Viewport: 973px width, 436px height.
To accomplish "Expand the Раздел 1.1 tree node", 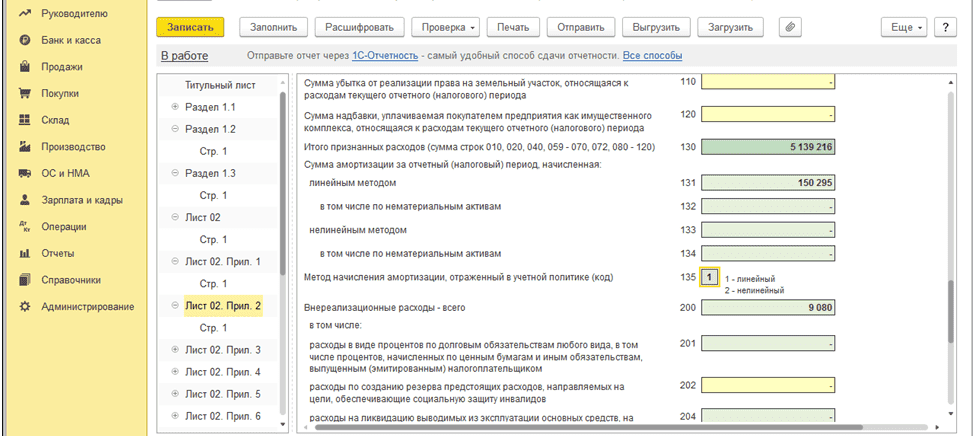I will (x=175, y=107).
